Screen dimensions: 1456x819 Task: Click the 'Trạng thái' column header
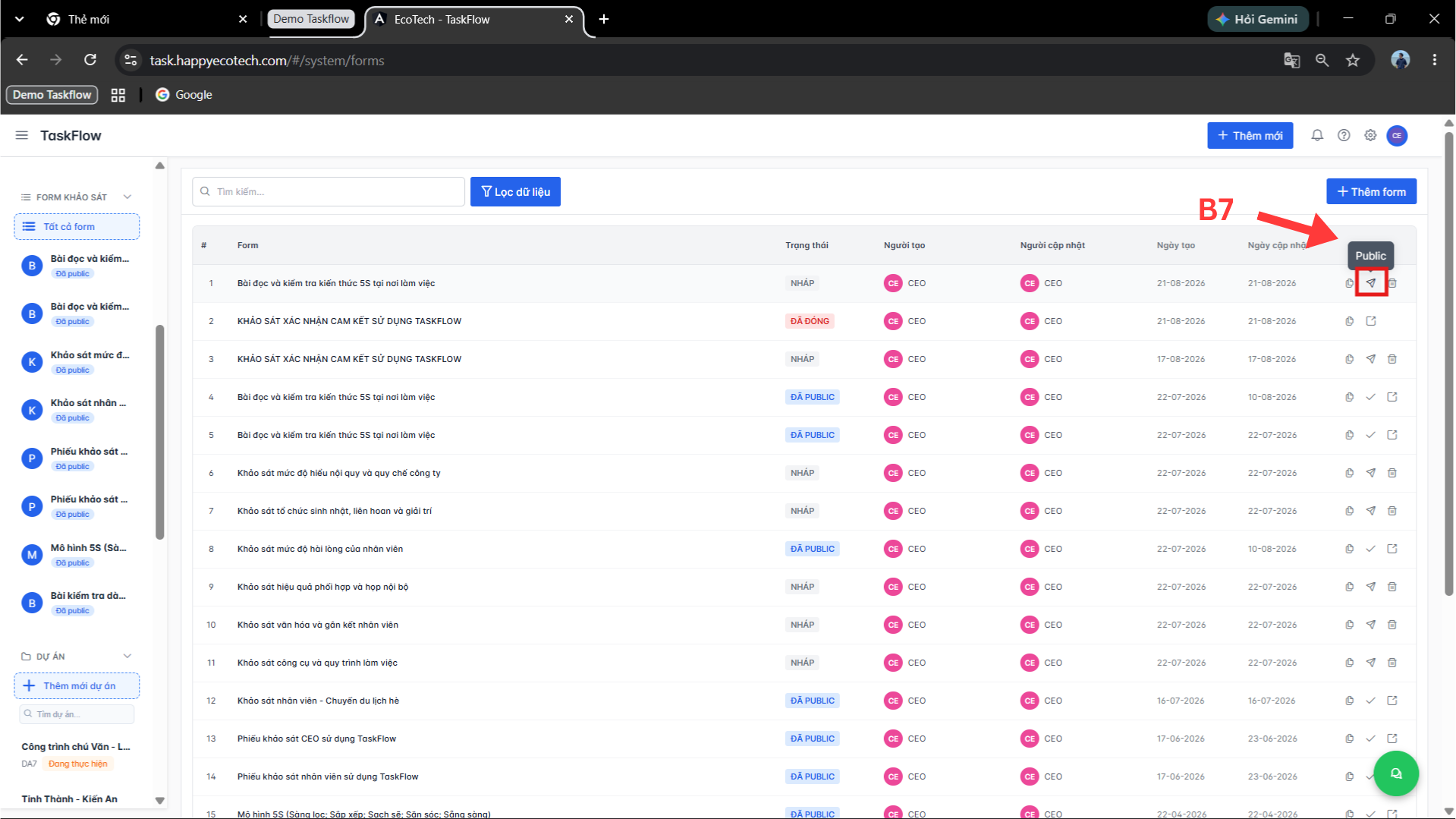[x=807, y=245]
